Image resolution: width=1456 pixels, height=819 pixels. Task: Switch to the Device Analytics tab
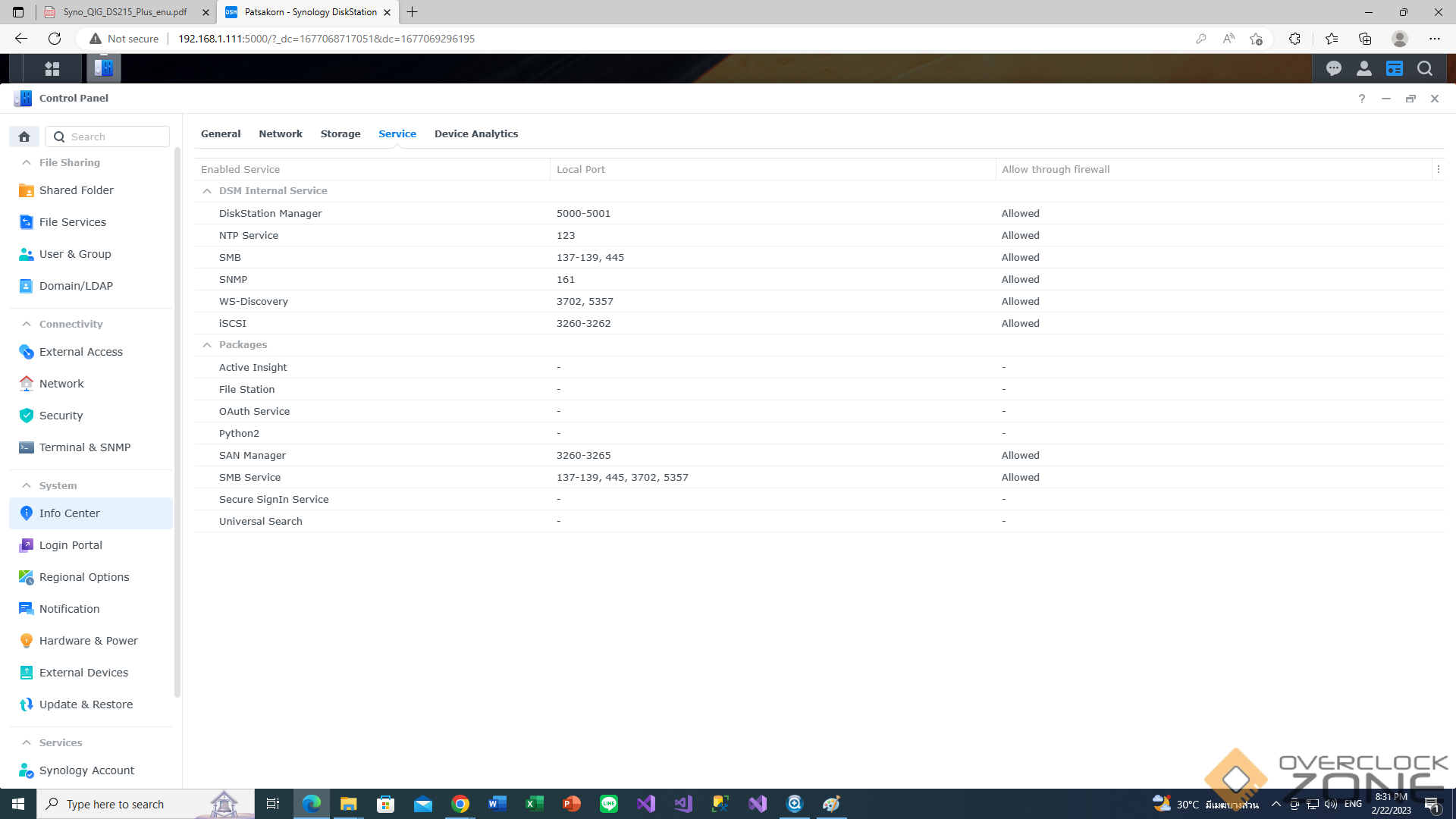(475, 134)
